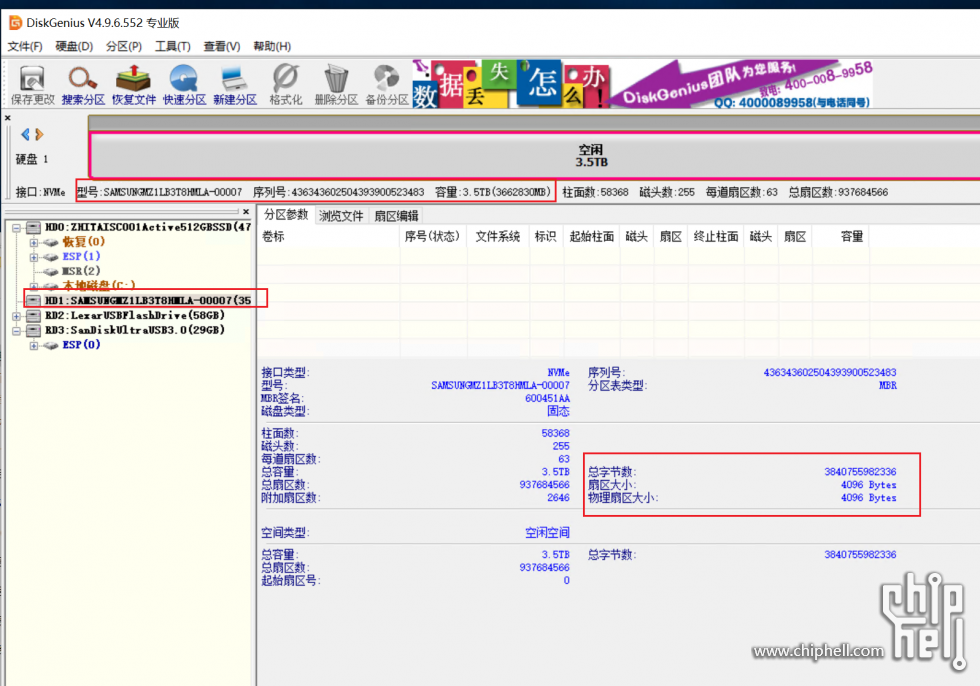Open the 备份分区 backup partition tool
The image size is (980, 686).
(387, 85)
